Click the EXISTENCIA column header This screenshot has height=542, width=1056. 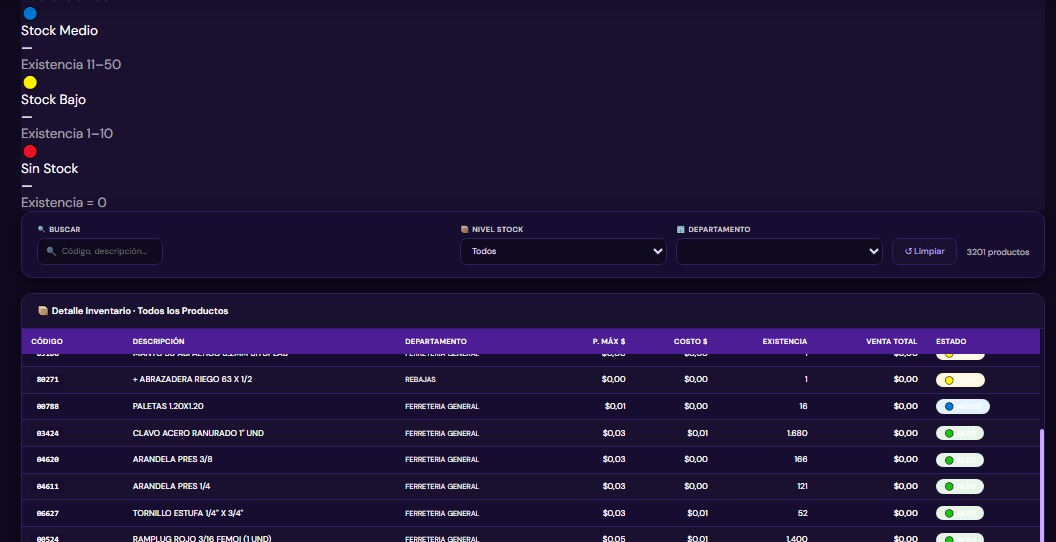coord(785,341)
